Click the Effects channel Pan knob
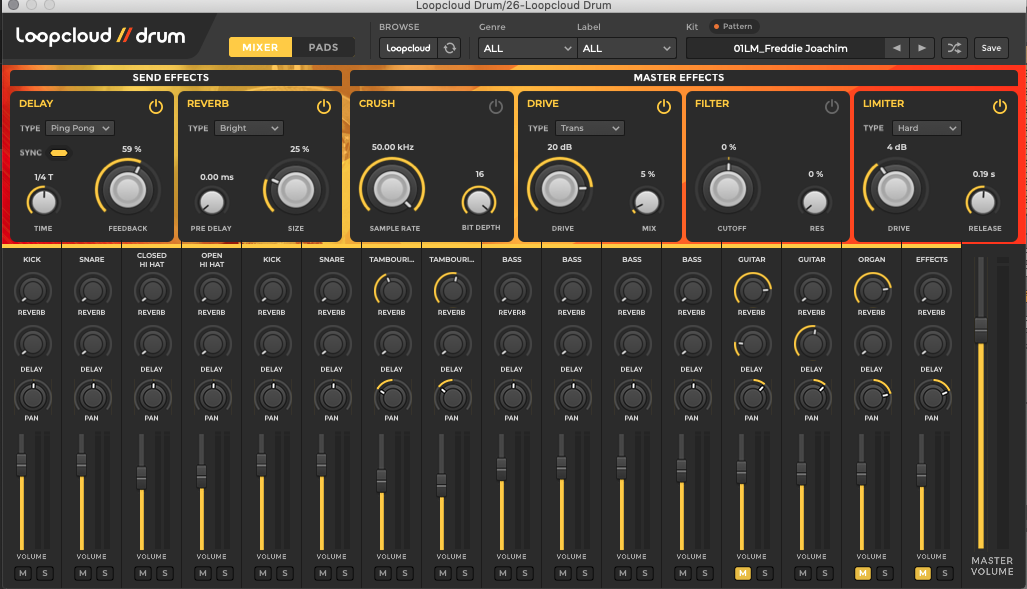1027x589 pixels. click(x=931, y=396)
